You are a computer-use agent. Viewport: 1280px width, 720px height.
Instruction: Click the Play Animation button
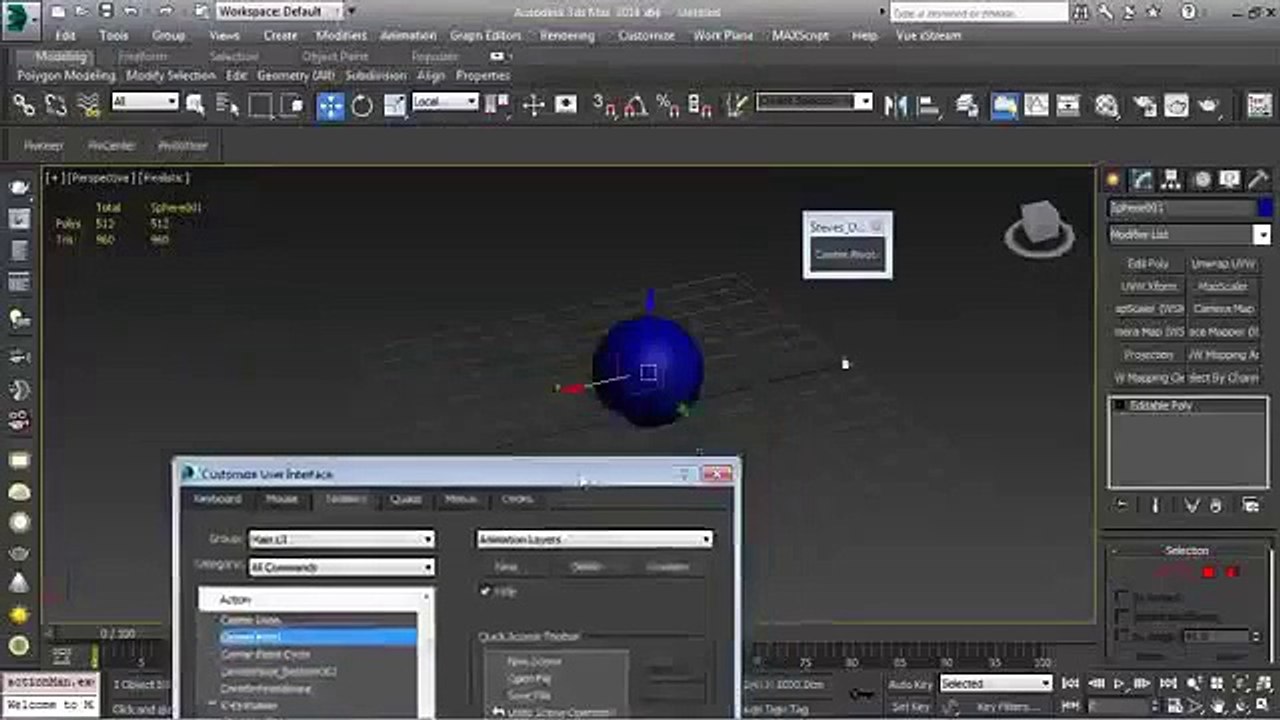click(1120, 684)
